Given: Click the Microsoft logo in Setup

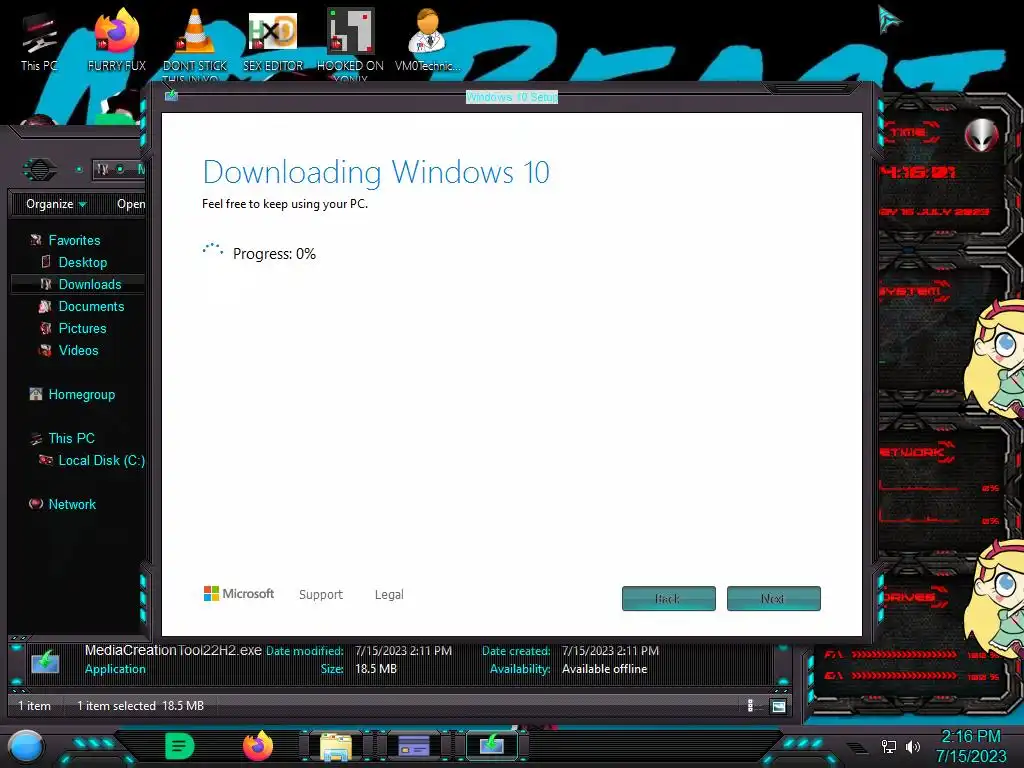Looking at the screenshot, I should pos(238,594).
